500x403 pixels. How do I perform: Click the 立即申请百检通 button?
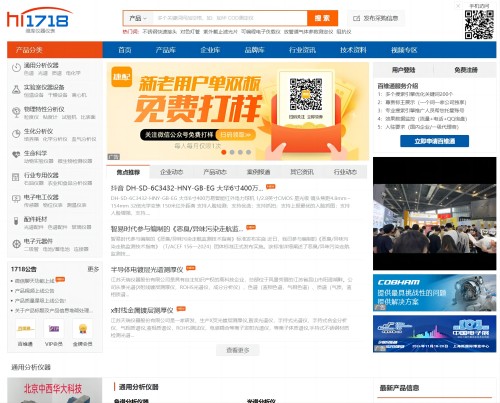(434, 141)
